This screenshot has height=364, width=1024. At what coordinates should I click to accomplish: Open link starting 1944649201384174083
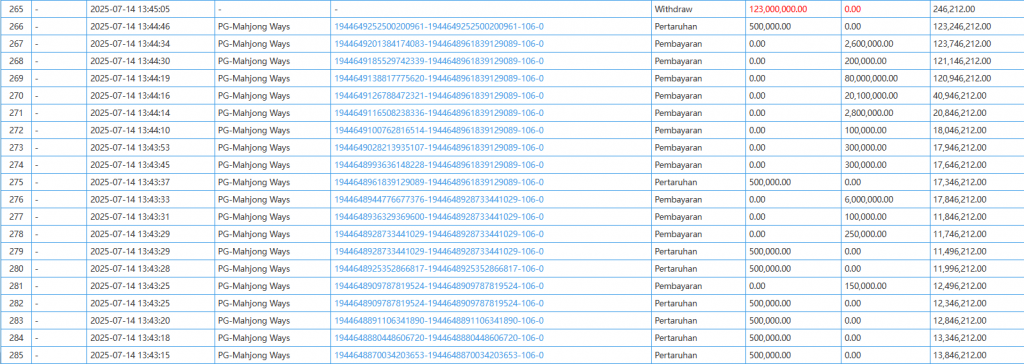pos(439,44)
